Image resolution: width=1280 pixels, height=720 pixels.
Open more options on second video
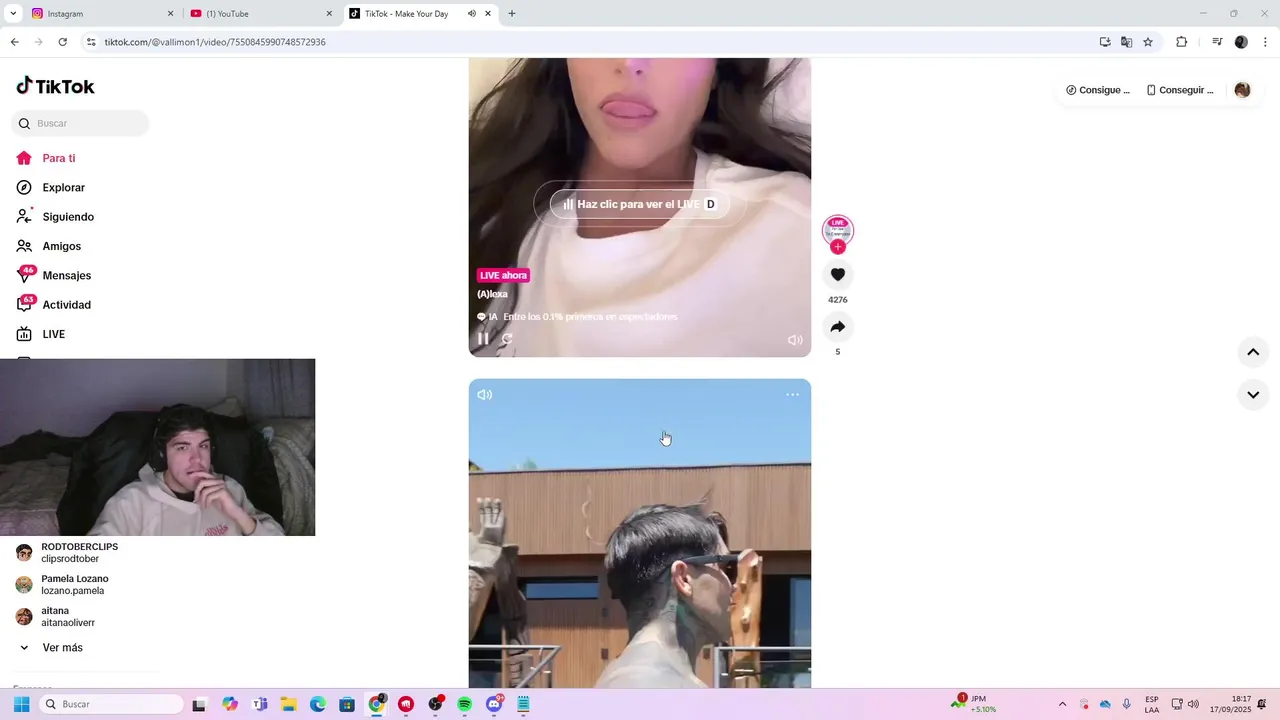[792, 395]
